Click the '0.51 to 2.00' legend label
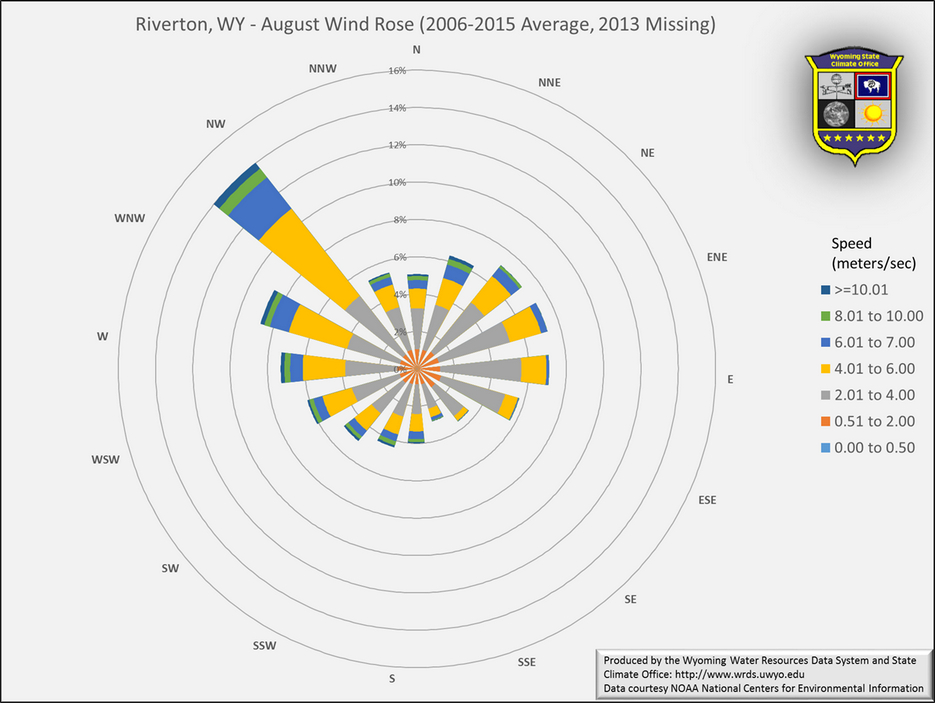 pyautogui.click(x=874, y=421)
